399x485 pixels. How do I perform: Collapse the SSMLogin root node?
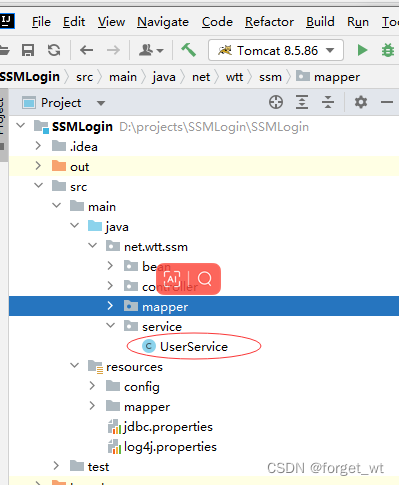click(x=21, y=126)
